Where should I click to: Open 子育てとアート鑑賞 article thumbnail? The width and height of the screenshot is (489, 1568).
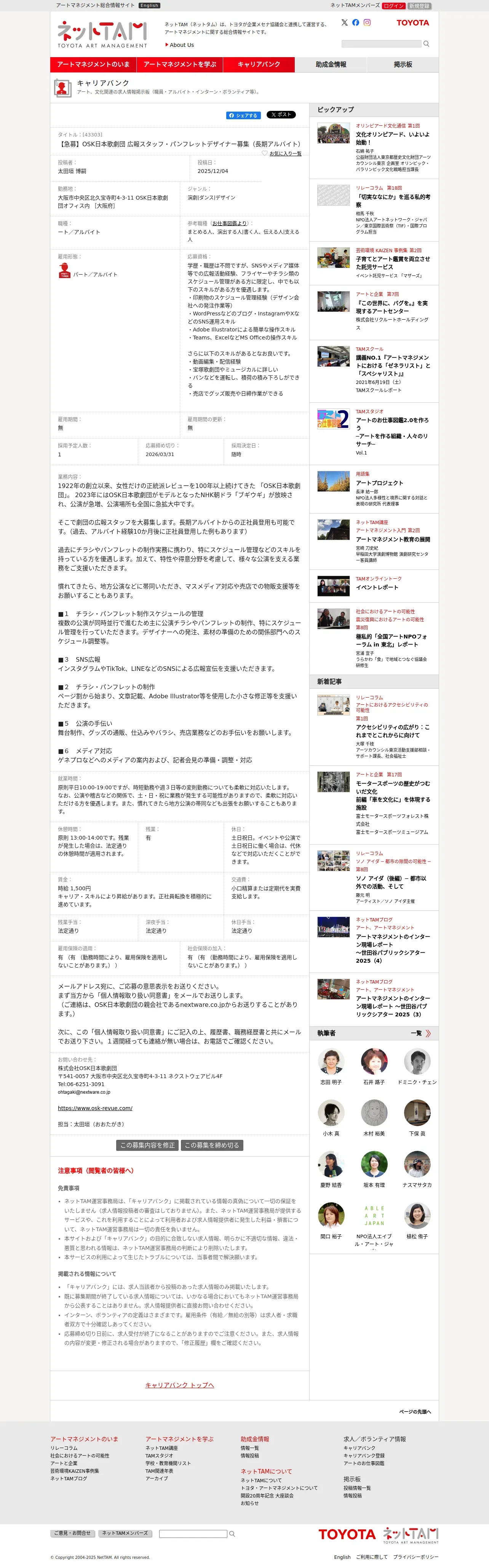333,258
